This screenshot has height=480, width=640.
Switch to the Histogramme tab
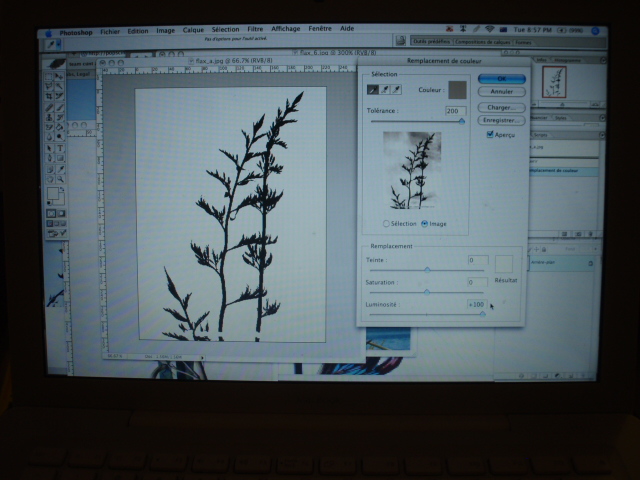point(568,60)
